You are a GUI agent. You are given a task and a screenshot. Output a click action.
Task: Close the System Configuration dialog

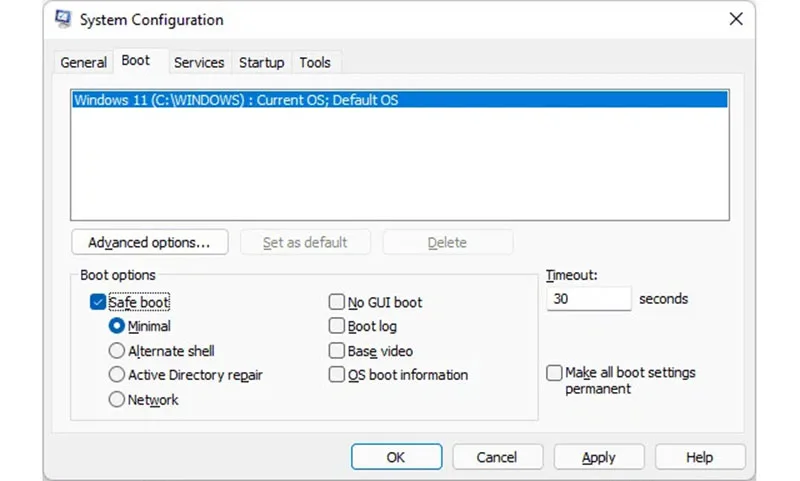tap(736, 19)
